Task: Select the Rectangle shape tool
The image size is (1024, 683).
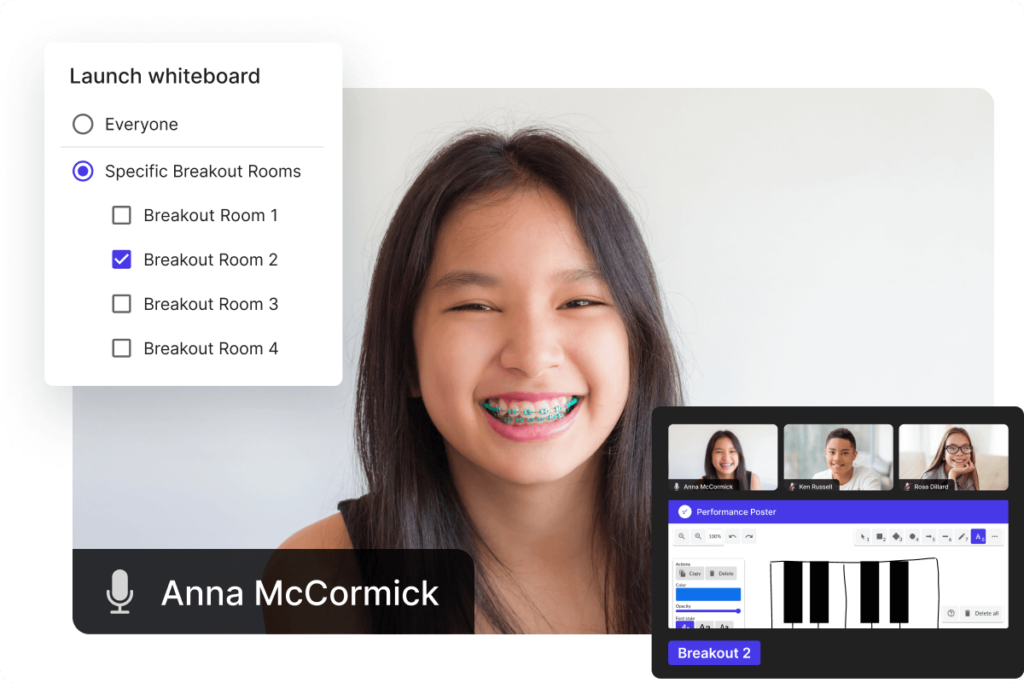Action: point(879,537)
